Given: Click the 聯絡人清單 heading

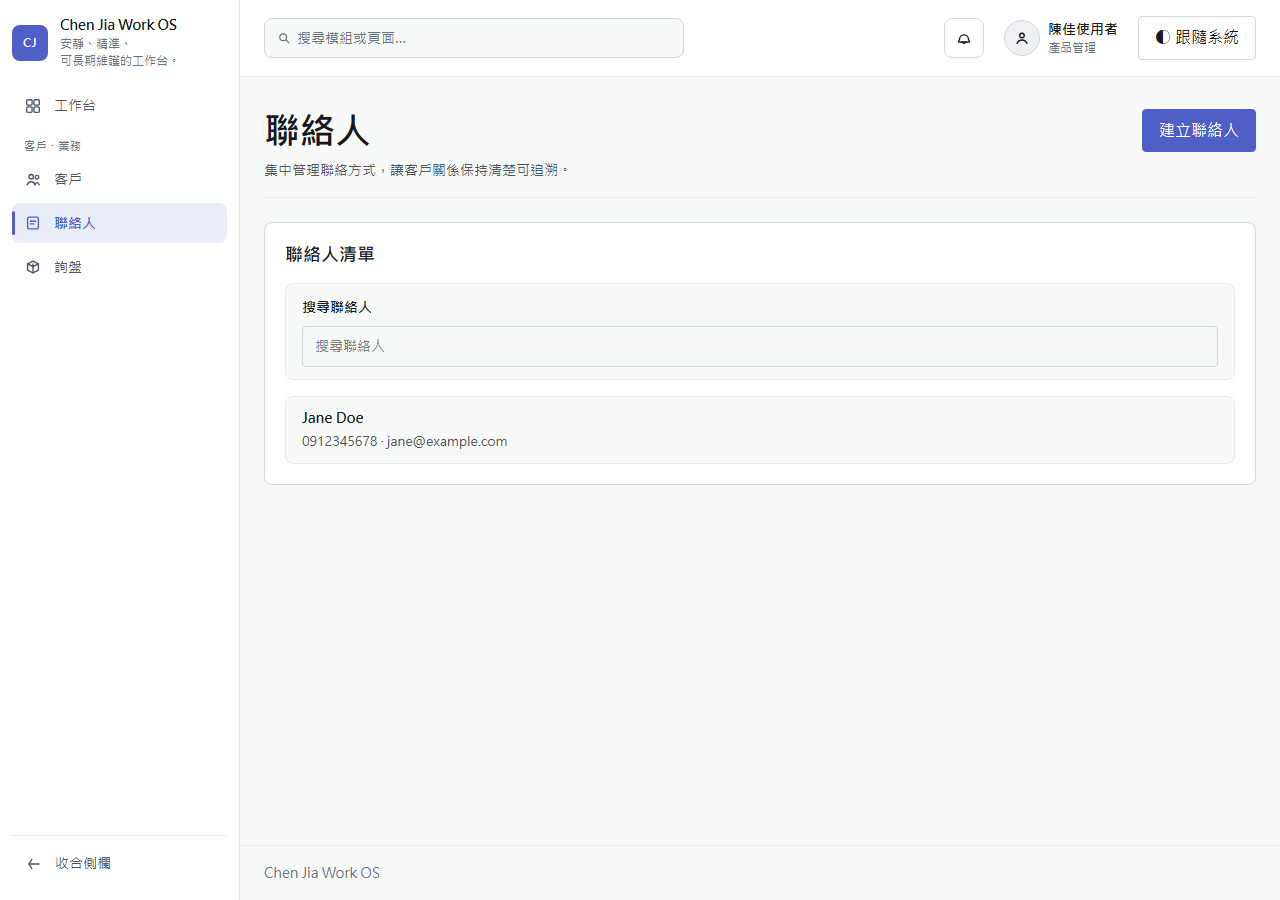Looking at the screenshot, I should tap(330, 255).
